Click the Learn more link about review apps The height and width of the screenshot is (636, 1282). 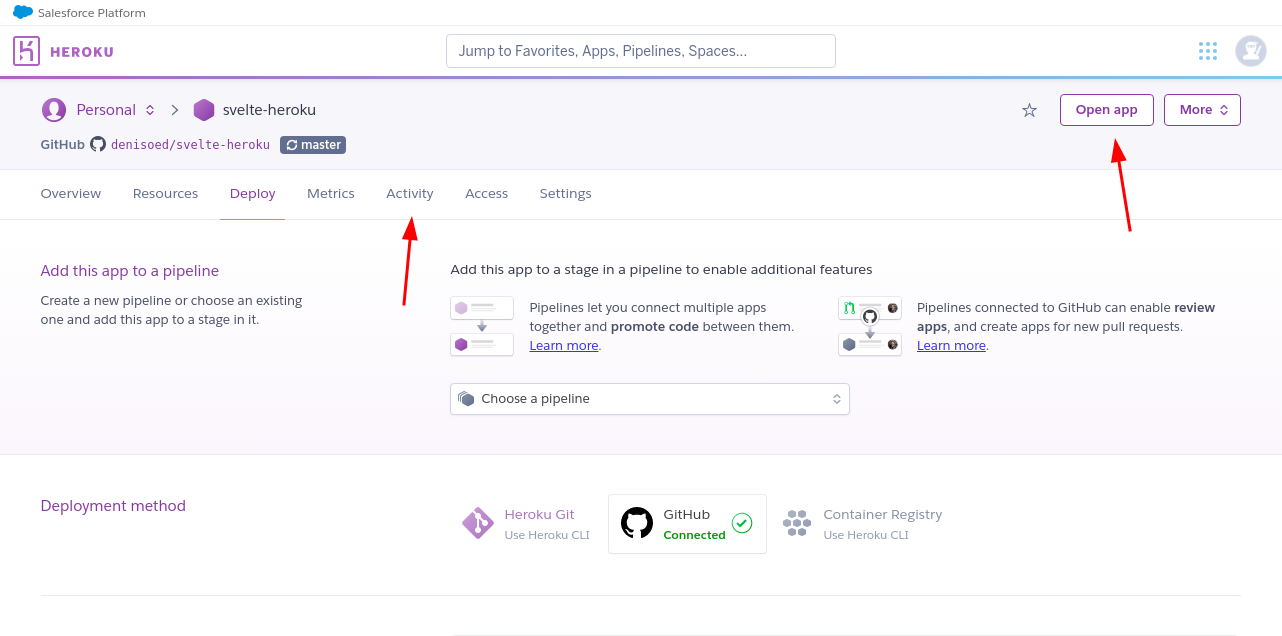951,346
